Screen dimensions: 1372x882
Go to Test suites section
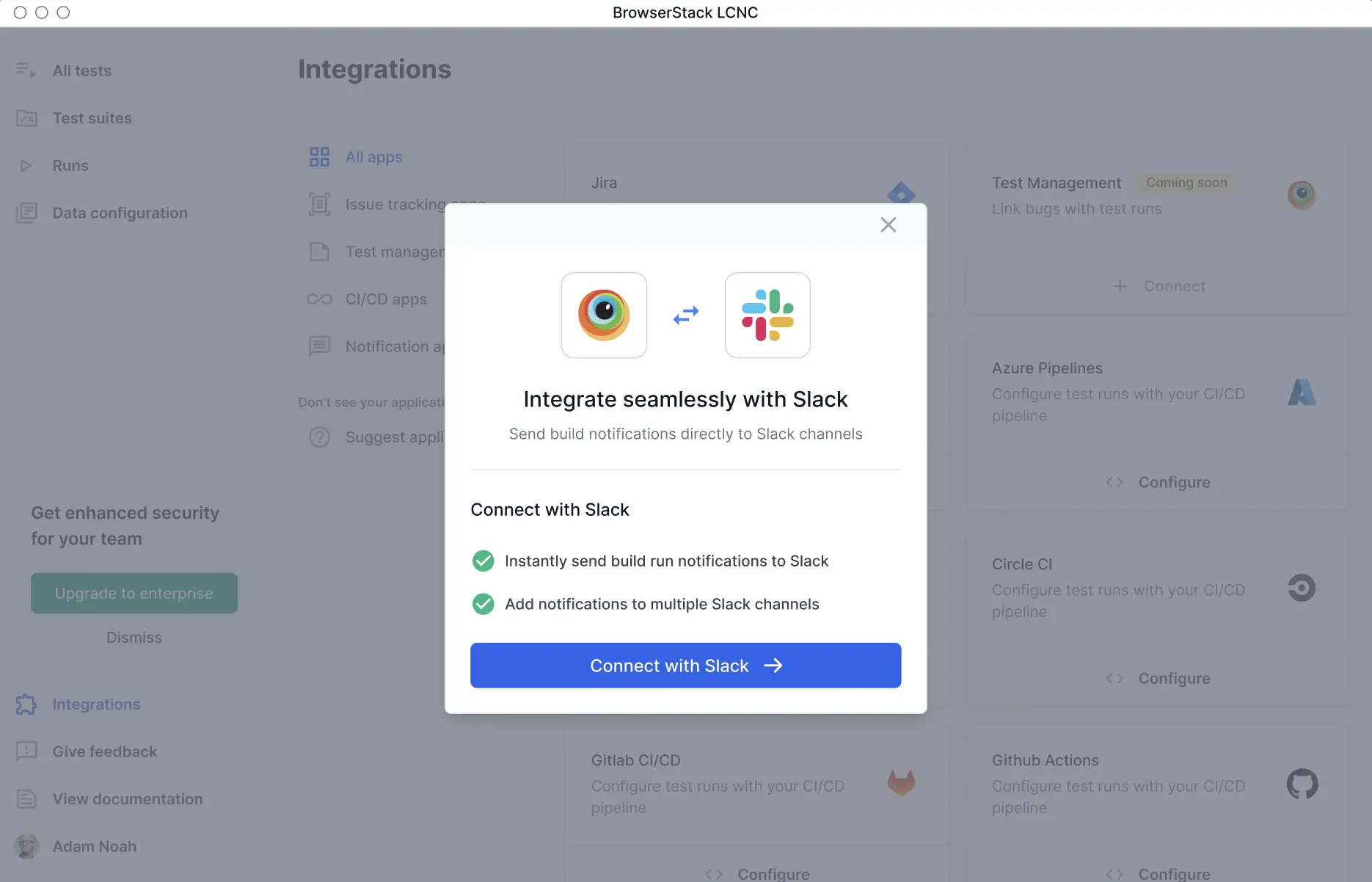(x=92, y=118)
